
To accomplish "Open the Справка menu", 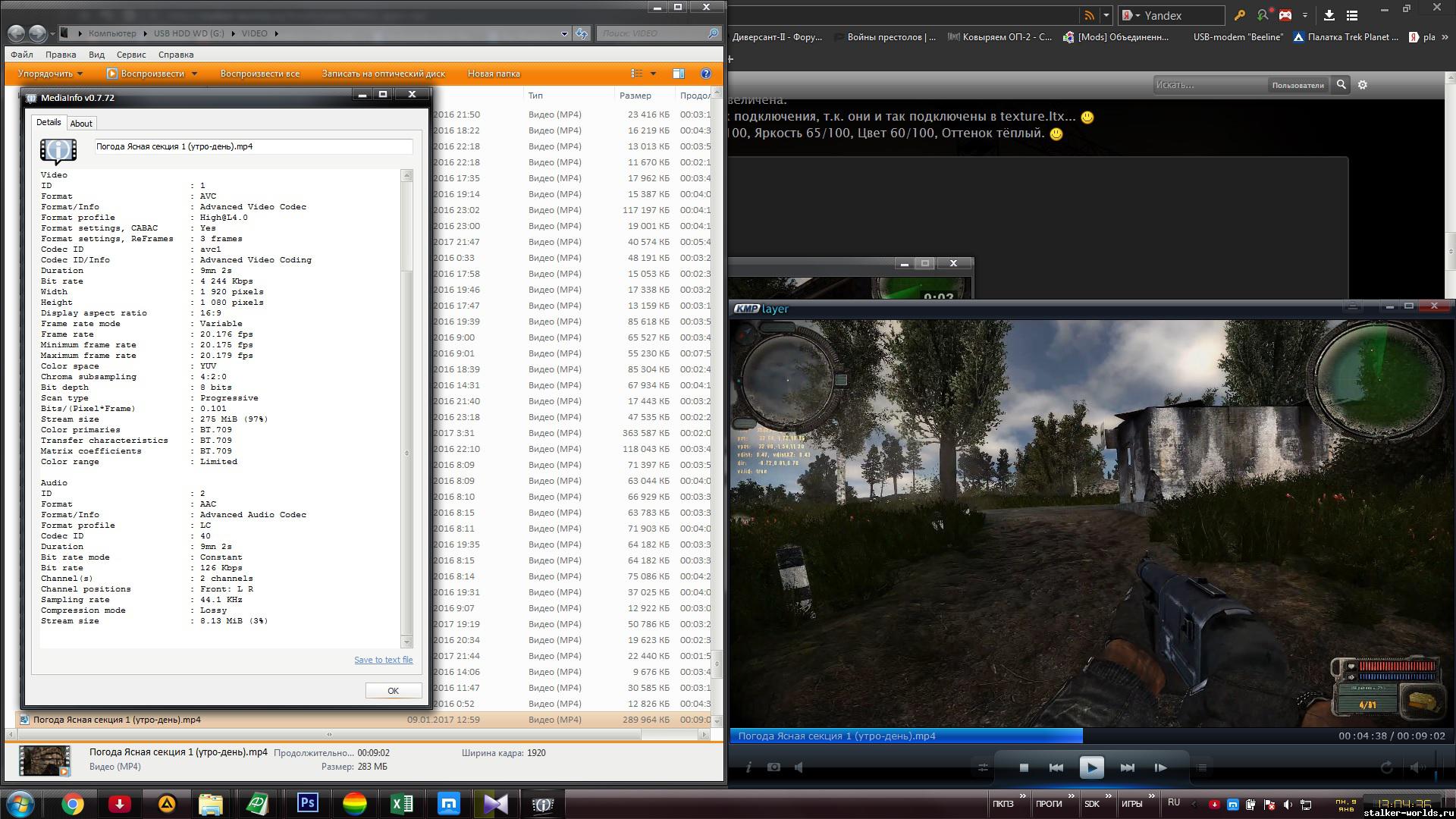I will (176, 55).
